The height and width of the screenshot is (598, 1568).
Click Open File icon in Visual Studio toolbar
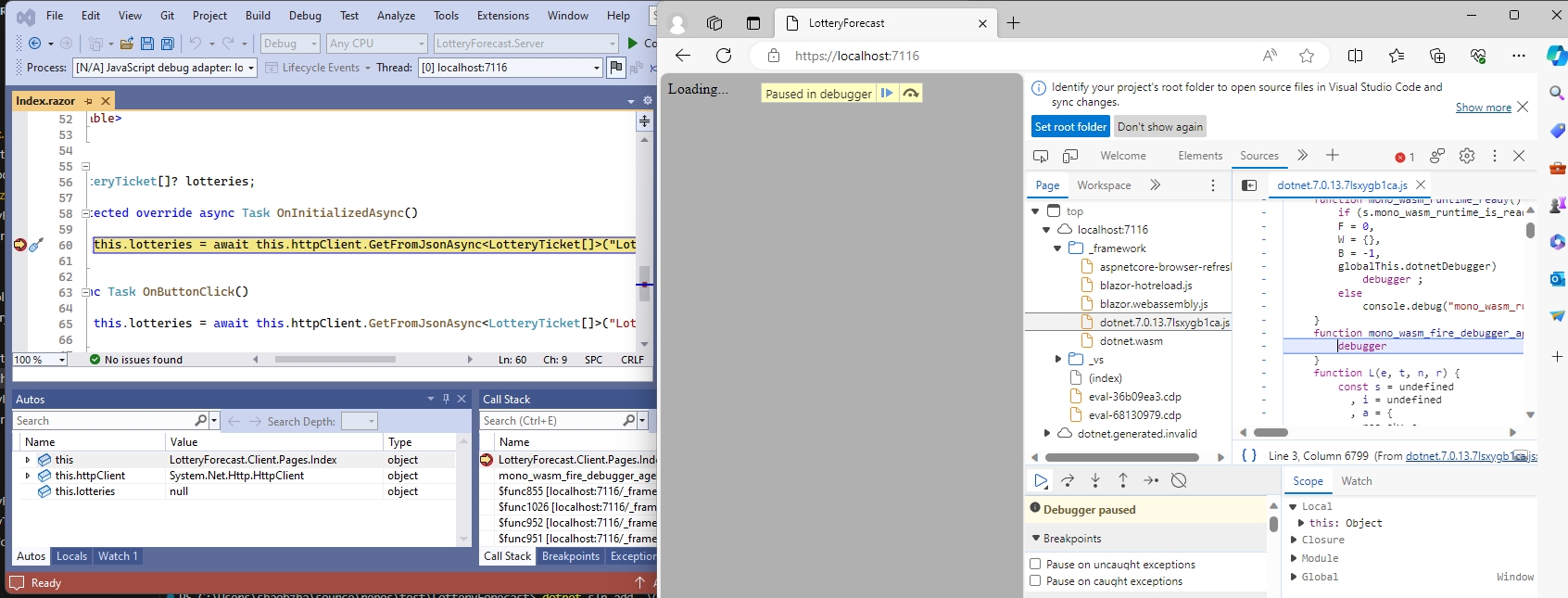(127, 44)
